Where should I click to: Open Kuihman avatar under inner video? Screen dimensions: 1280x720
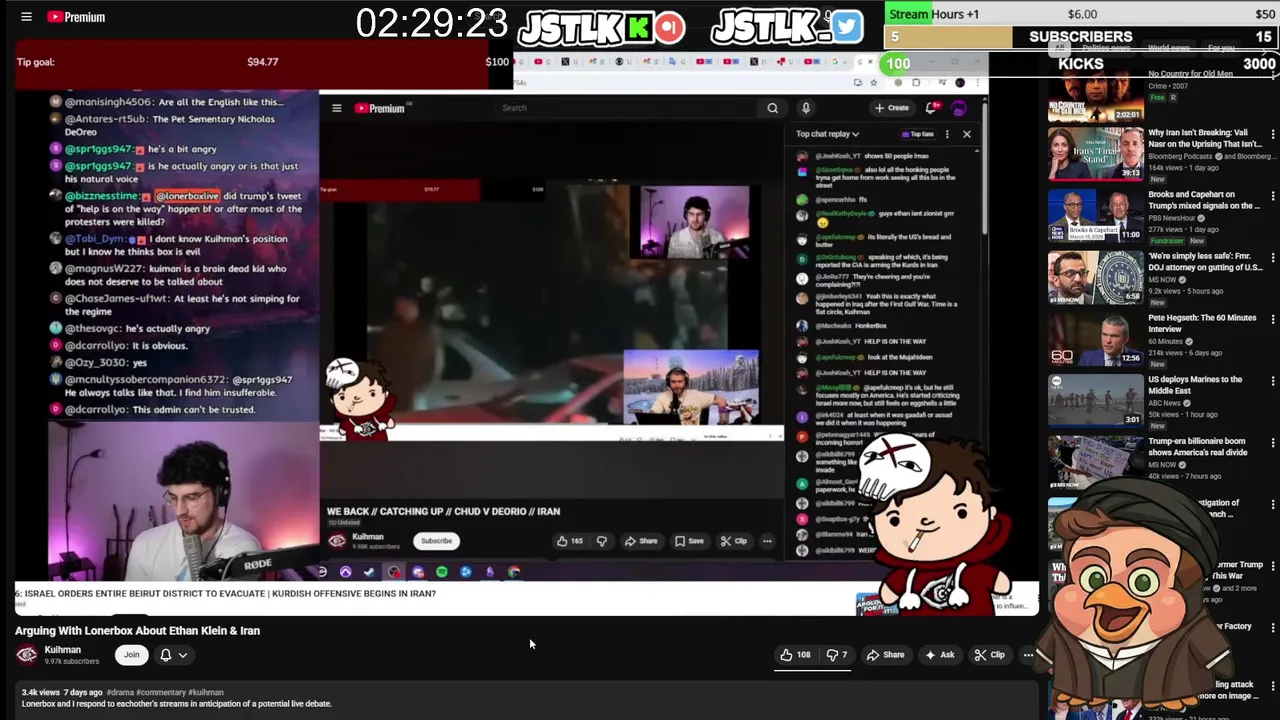click(x=337, y=541)
